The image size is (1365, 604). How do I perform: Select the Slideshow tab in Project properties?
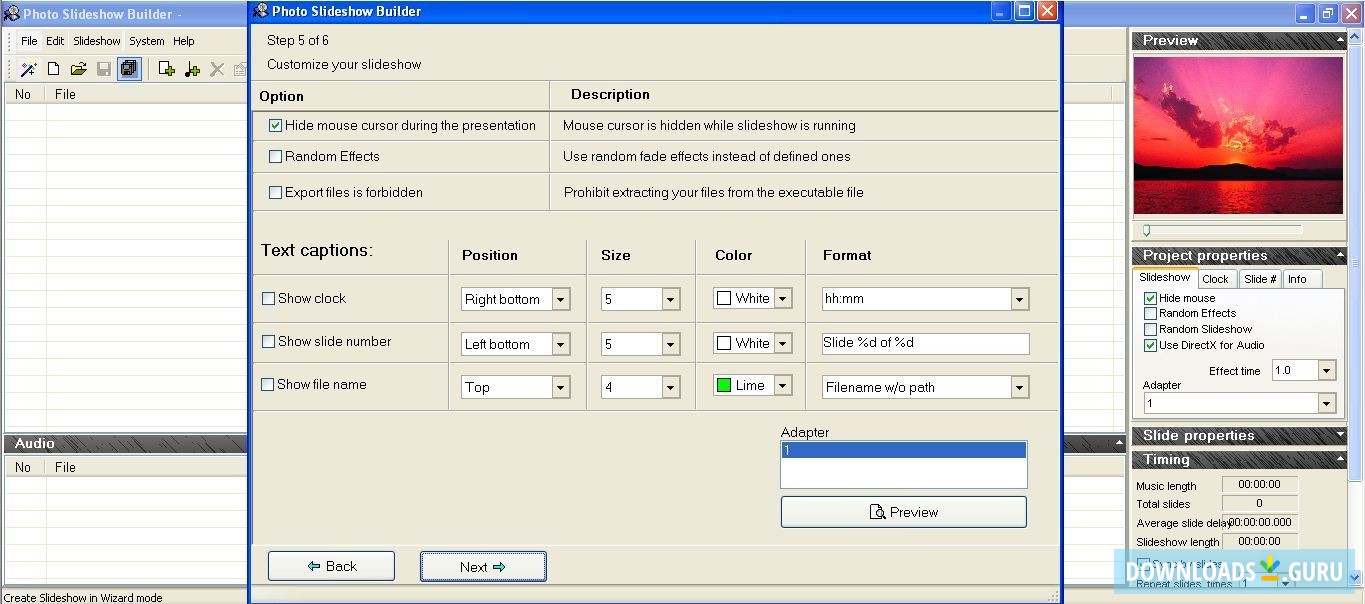(1165, 277)
